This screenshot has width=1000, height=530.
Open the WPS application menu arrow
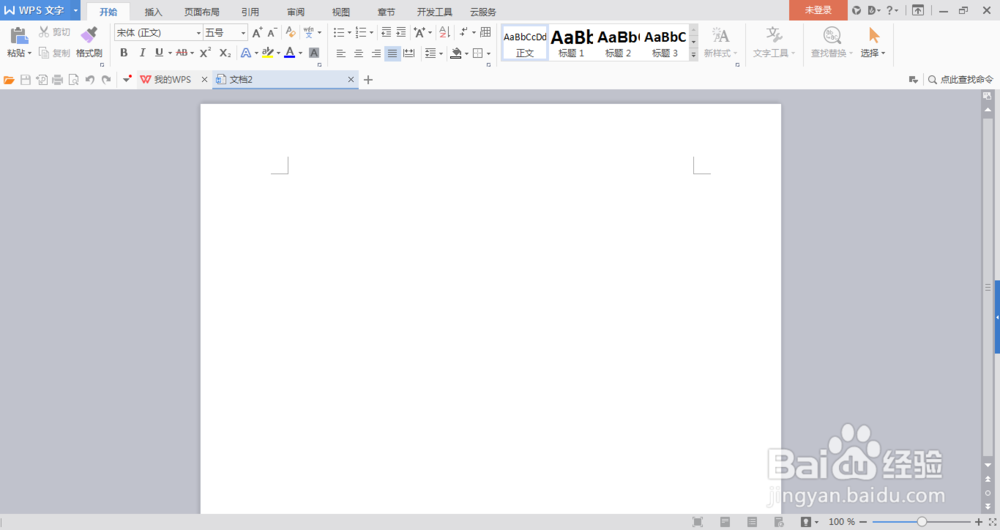tap(75, 11)
